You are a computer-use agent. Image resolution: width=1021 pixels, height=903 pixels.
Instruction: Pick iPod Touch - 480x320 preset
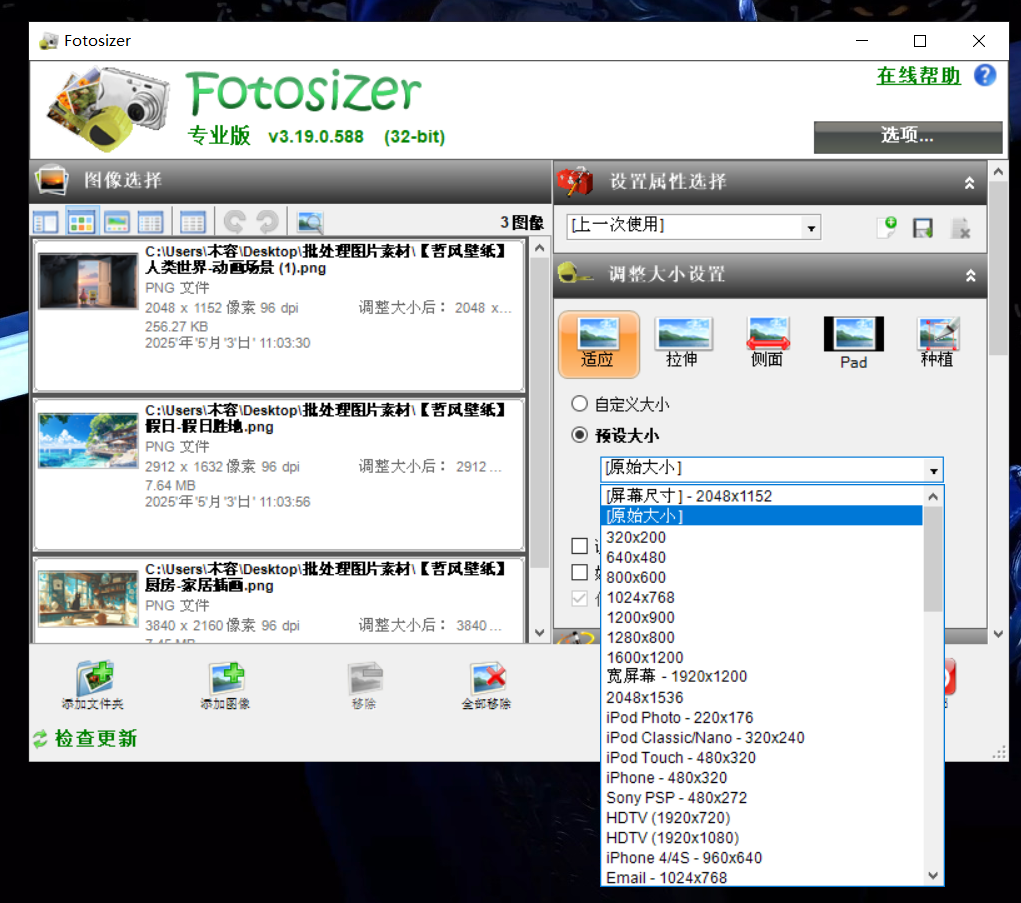[x=761, y=757]
